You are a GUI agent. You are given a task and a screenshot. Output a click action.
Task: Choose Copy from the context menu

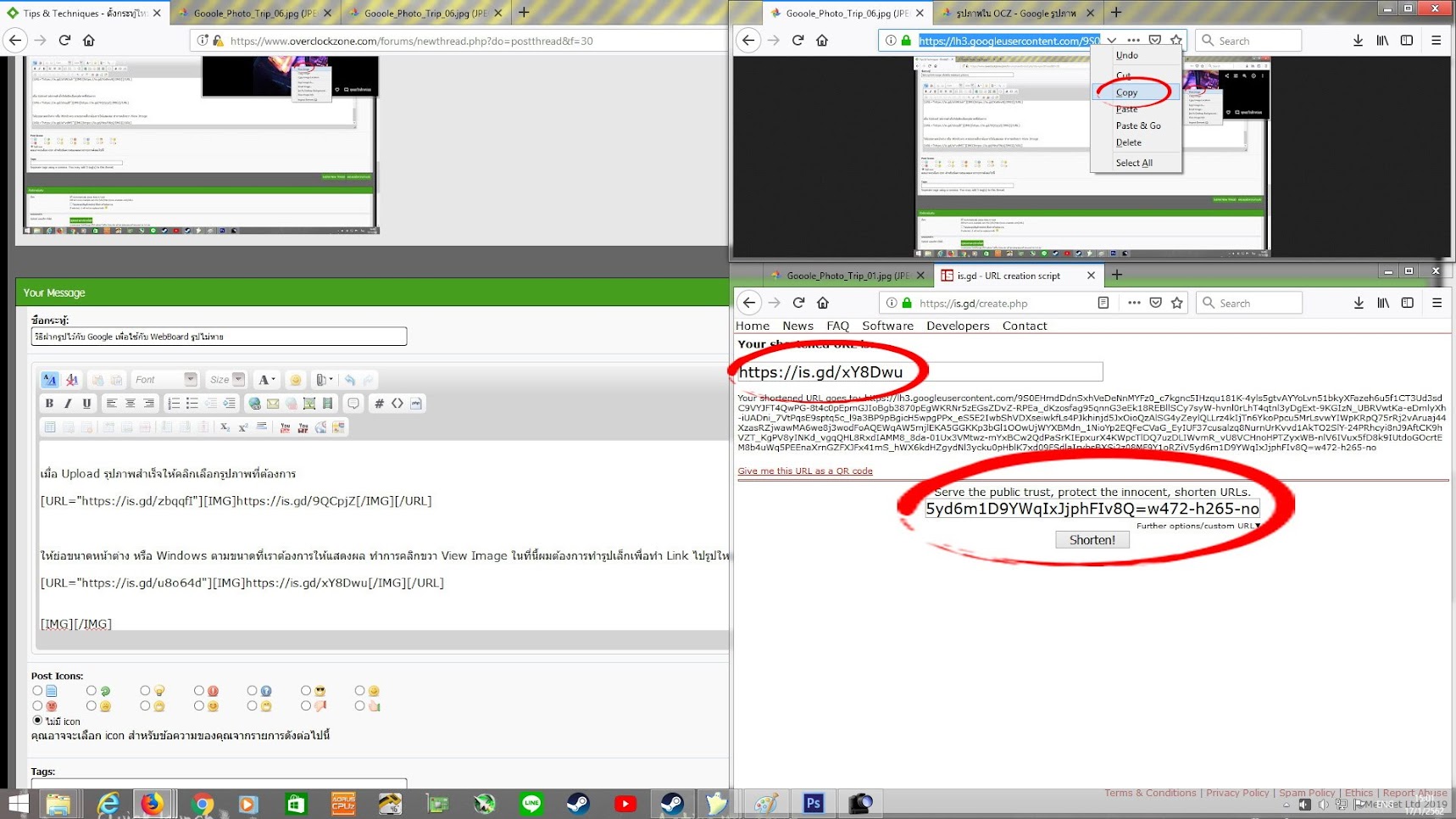click(1126, 92)
